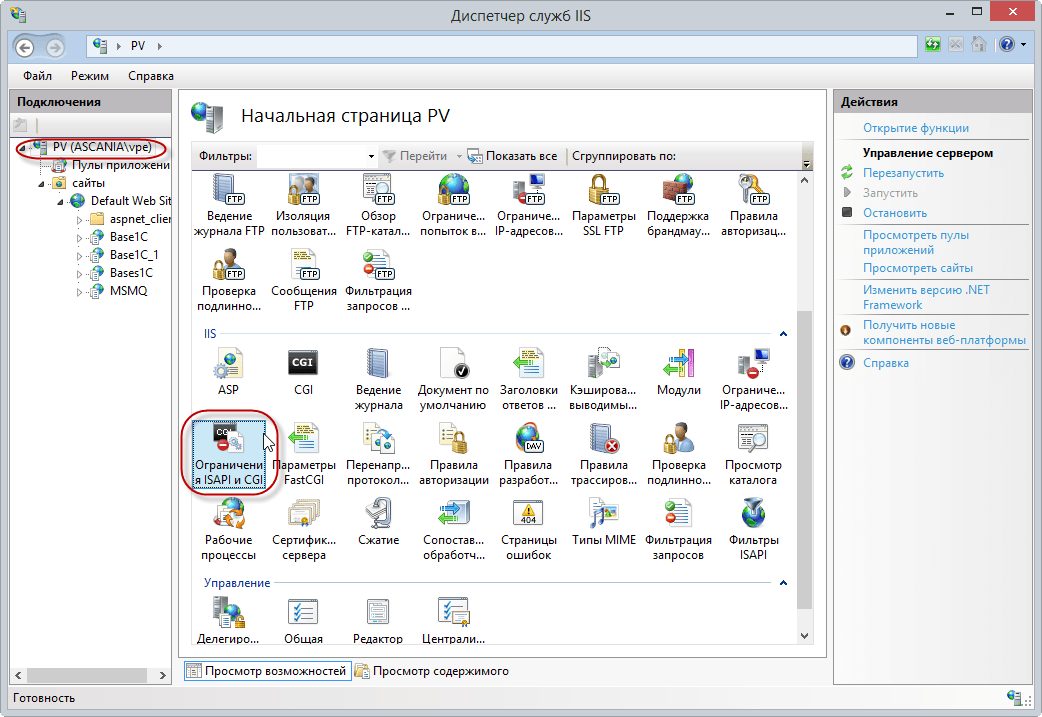
Task: Expand the Base1C tree node
Action: [x=80, y=237]
